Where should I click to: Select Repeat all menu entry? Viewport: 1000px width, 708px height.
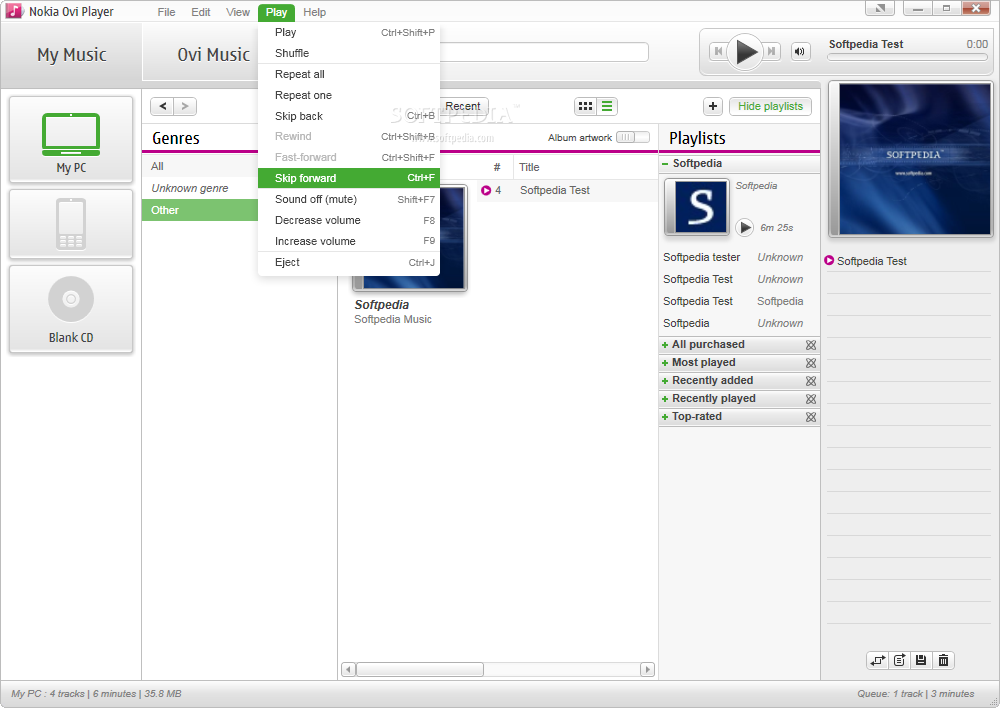(x=349, y=74)
